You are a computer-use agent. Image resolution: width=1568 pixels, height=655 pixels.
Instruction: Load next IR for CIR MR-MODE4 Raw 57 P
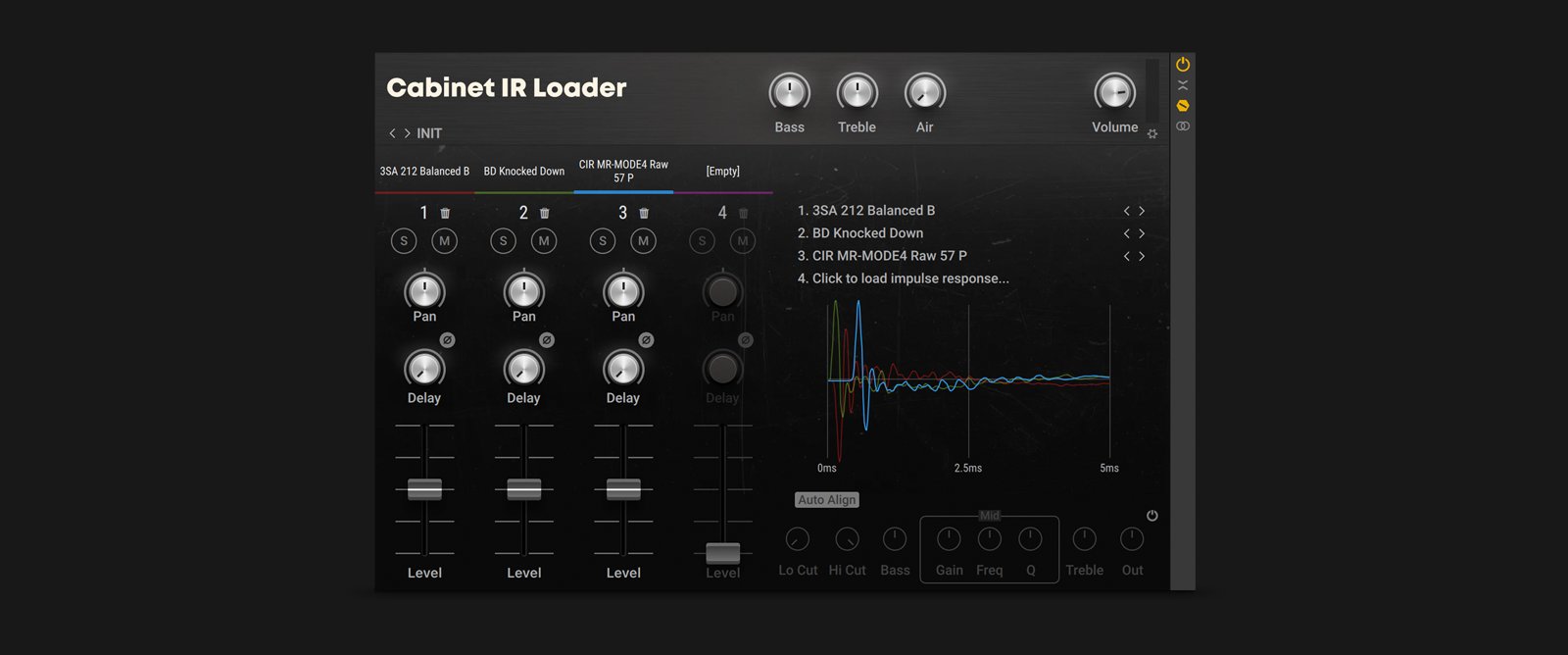pyautogui.click(x=1142, y=256)
